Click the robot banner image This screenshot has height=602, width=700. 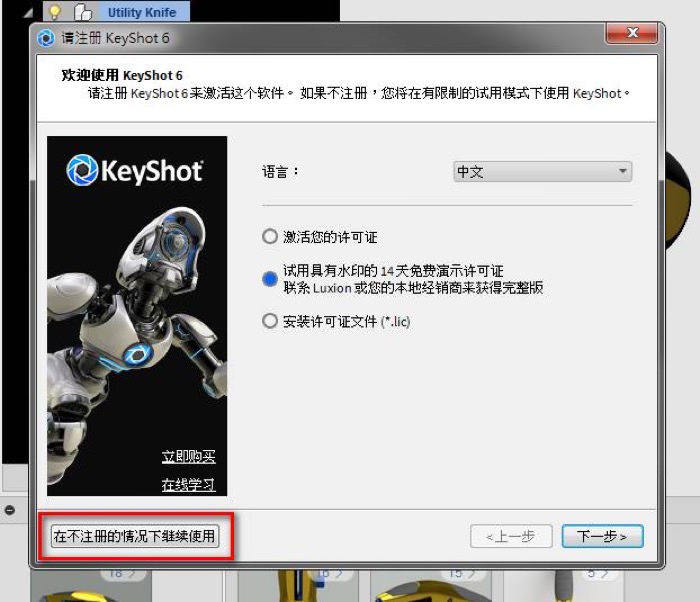point(137,316)
